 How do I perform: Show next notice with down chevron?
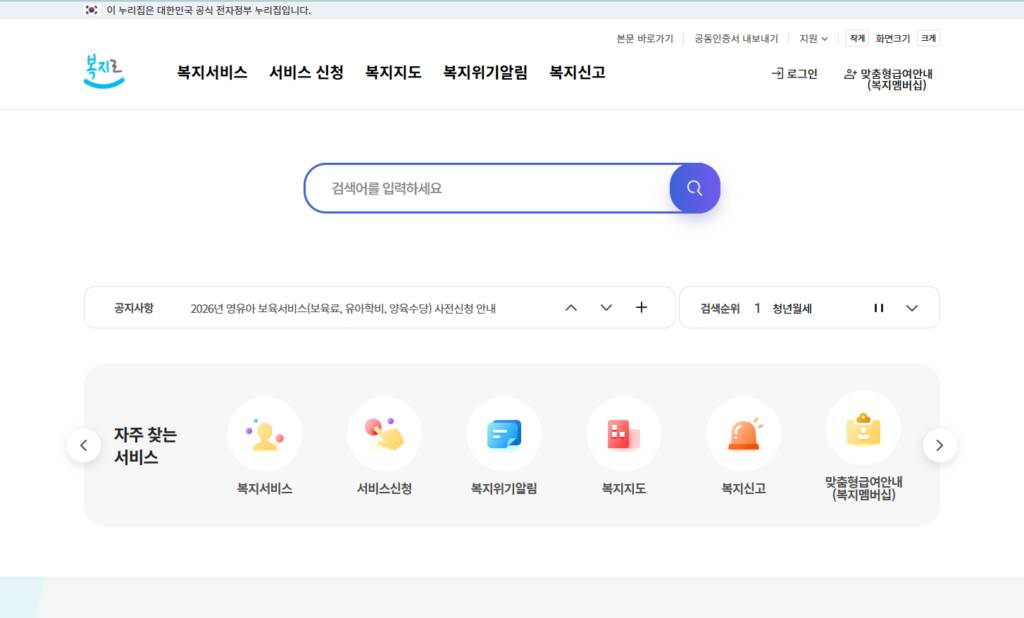point(606,308)
